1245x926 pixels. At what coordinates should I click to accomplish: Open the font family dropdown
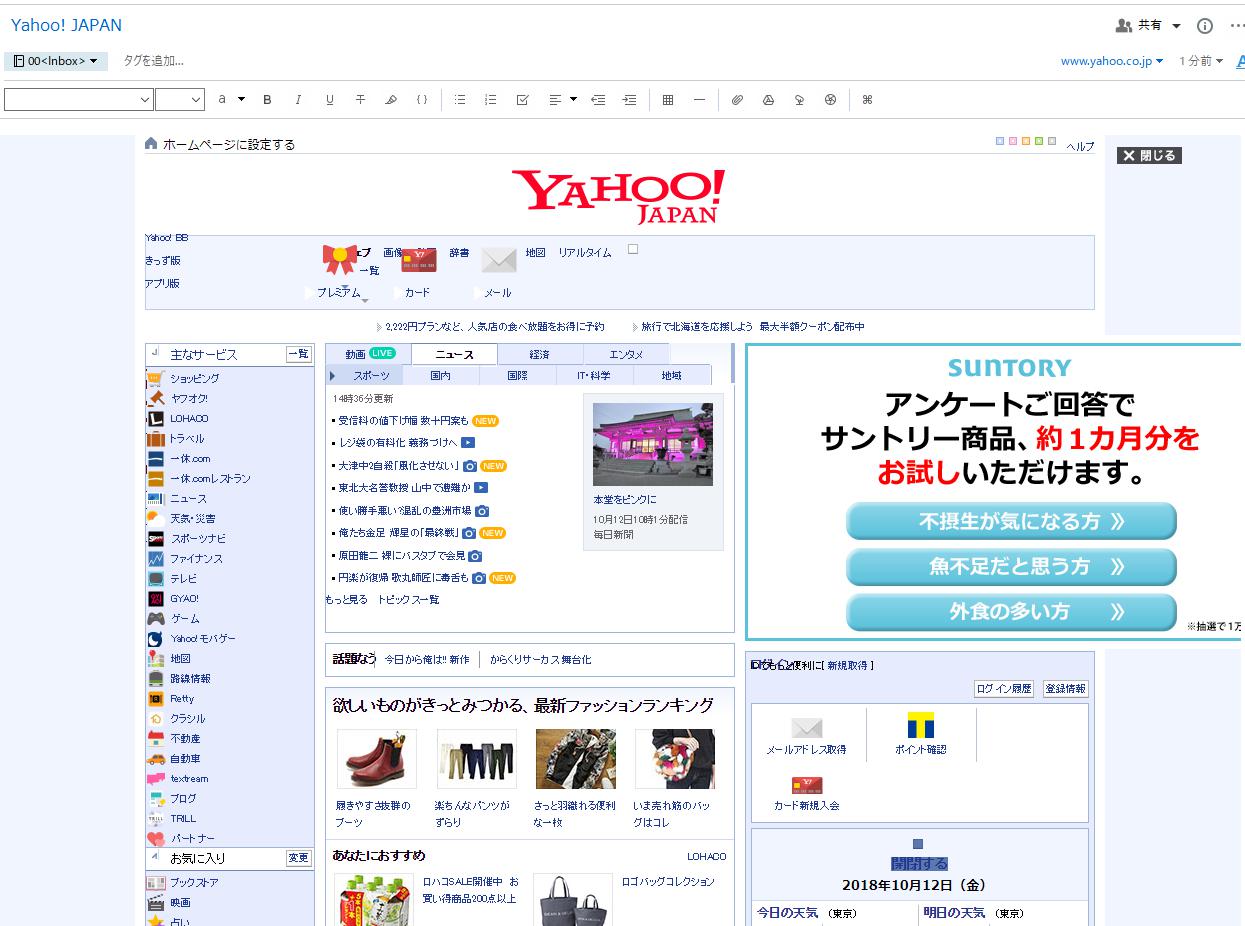tap(78, 100)
